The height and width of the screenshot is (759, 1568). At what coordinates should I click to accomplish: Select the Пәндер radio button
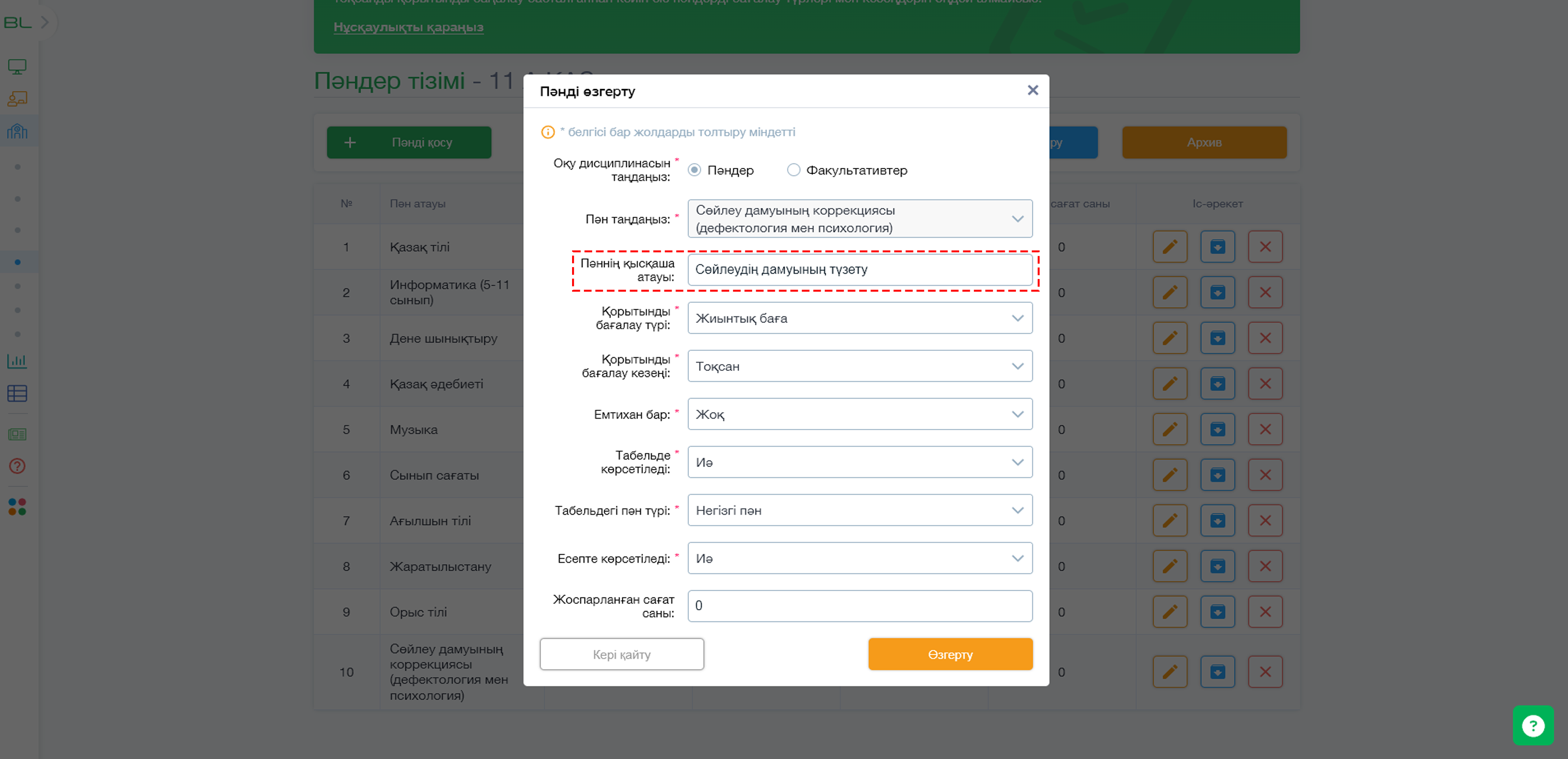694,170
